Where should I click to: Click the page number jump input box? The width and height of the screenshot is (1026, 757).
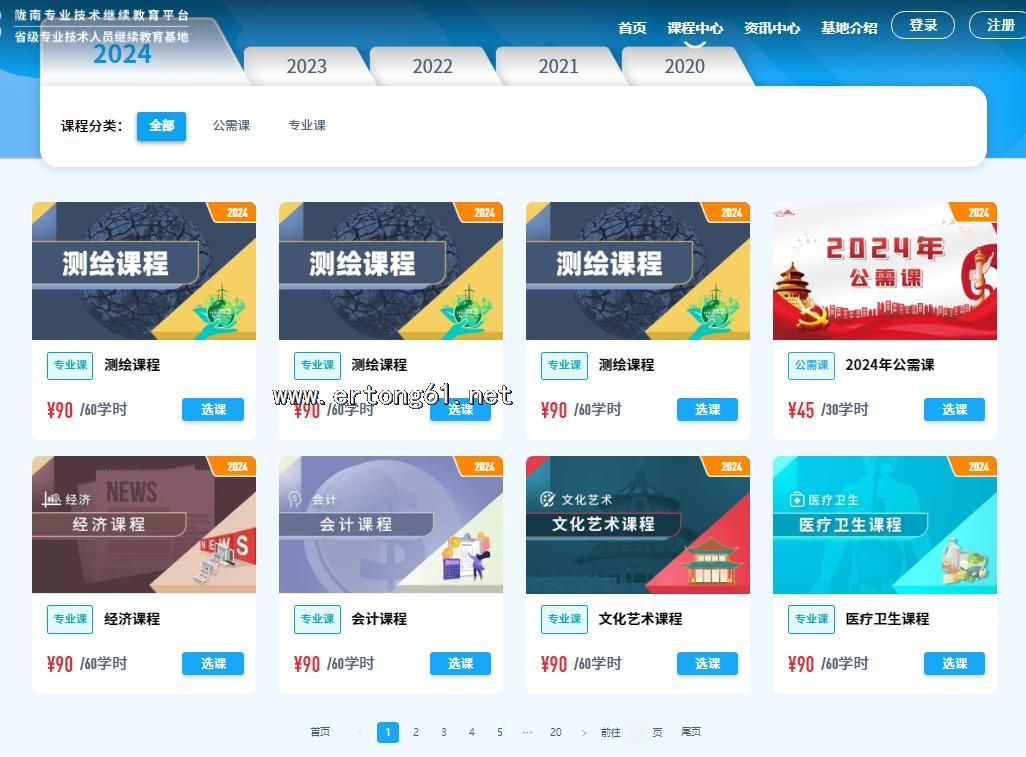tap(637, 733)
